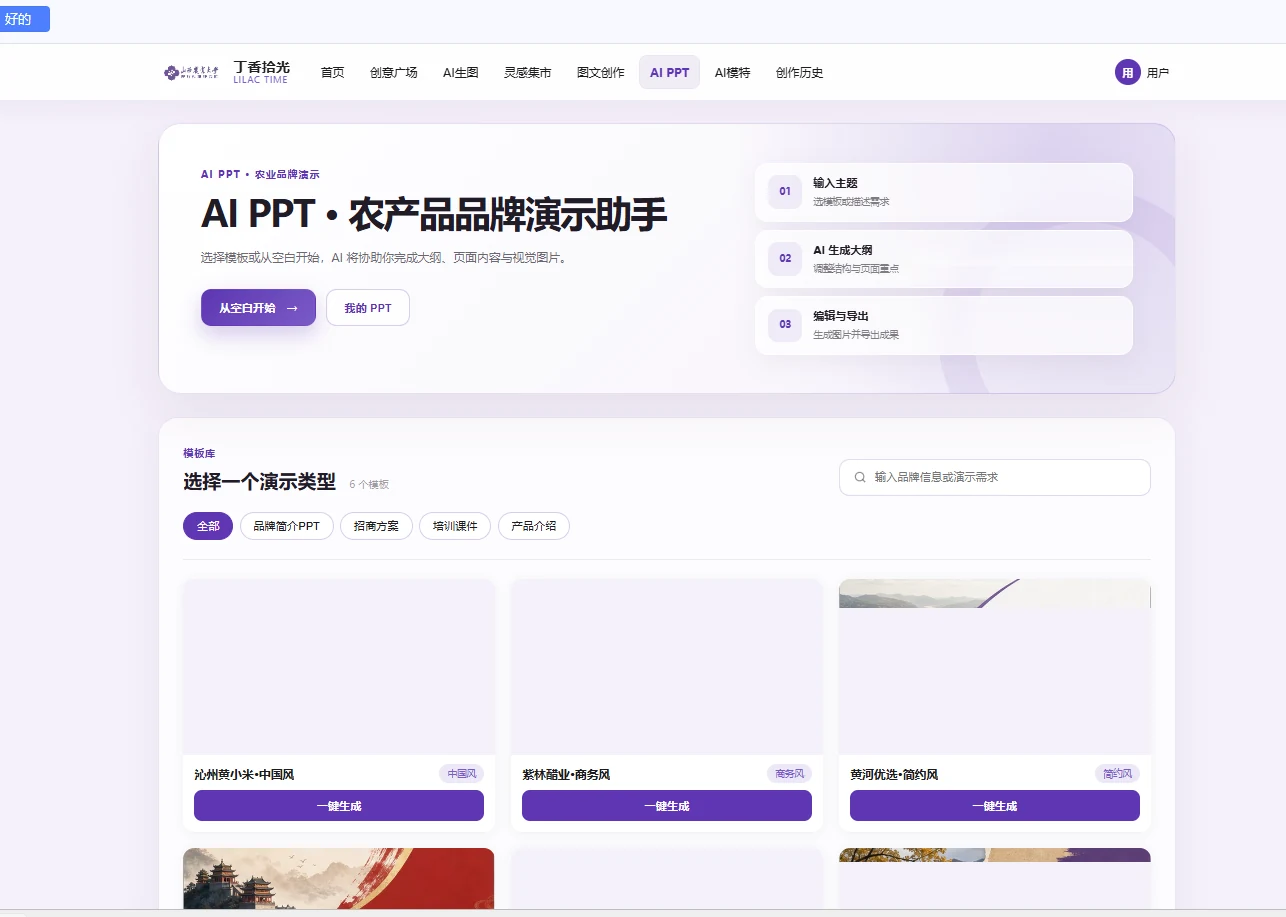Start with the 从空白开始 button
1286x917 pixels.
[x=258, y=308]
